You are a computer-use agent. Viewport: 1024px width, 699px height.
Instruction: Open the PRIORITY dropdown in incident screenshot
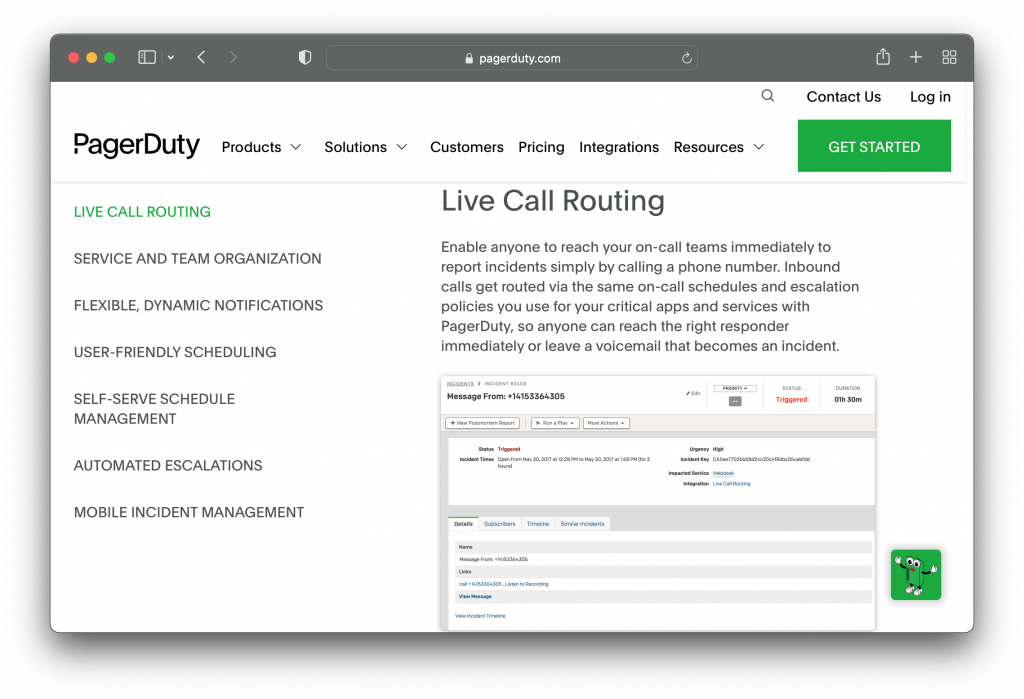[735, 388]
